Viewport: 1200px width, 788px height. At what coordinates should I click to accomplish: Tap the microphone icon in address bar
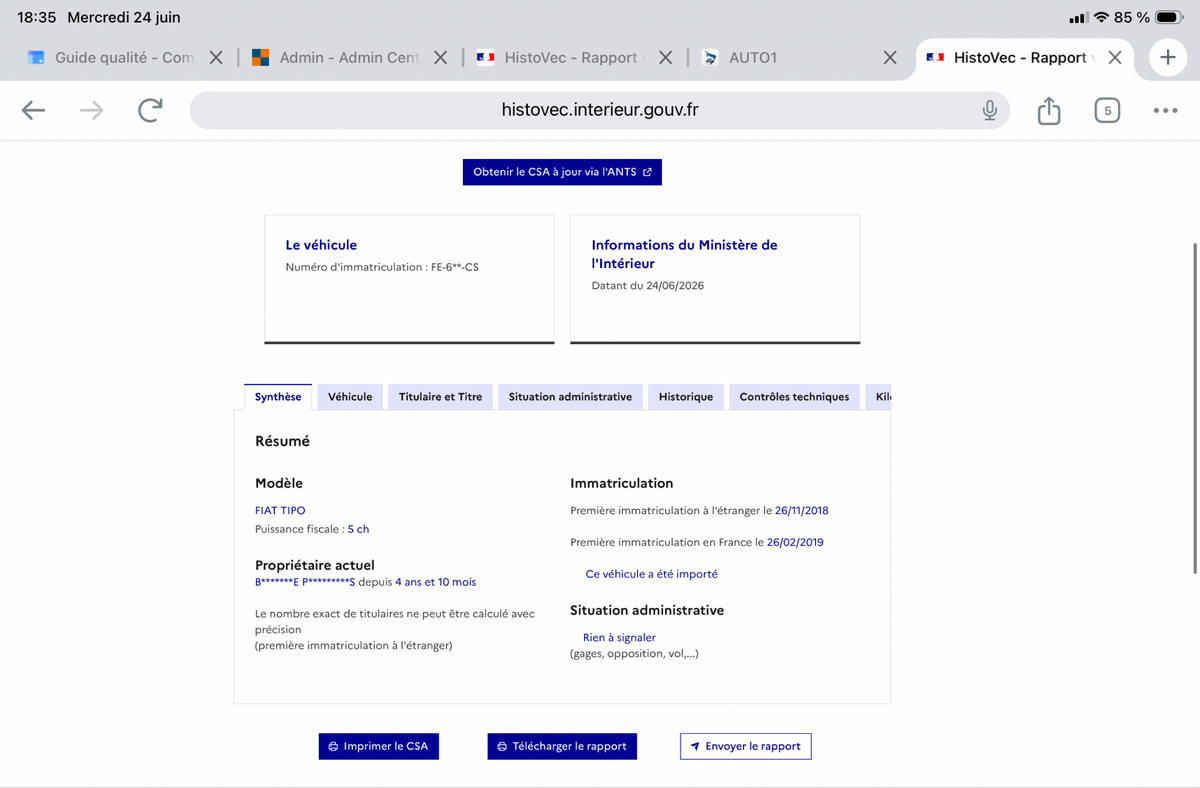(989, 110)
